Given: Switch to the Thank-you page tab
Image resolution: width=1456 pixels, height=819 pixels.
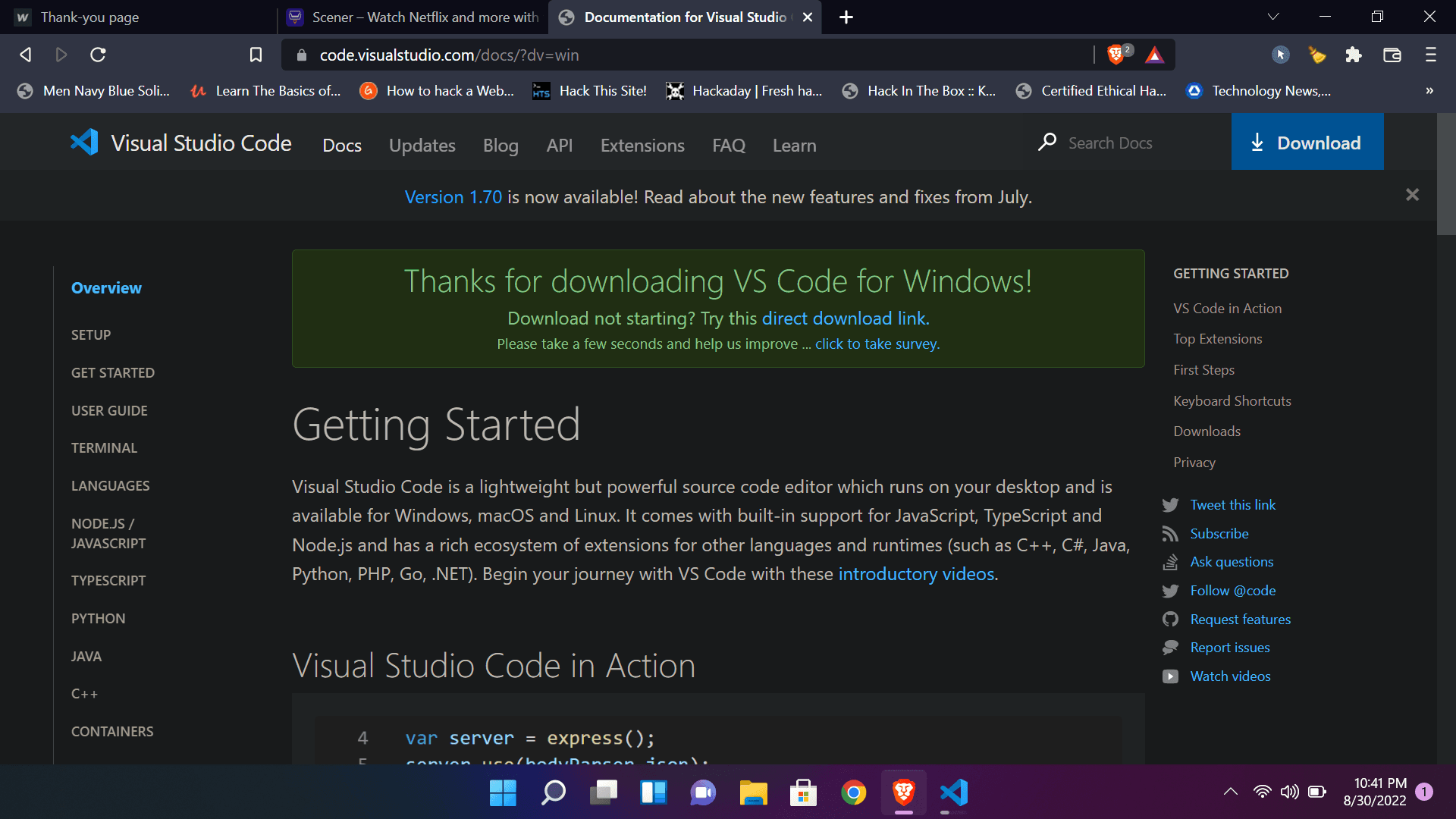Looking at the screenshot, I should 89,17.
